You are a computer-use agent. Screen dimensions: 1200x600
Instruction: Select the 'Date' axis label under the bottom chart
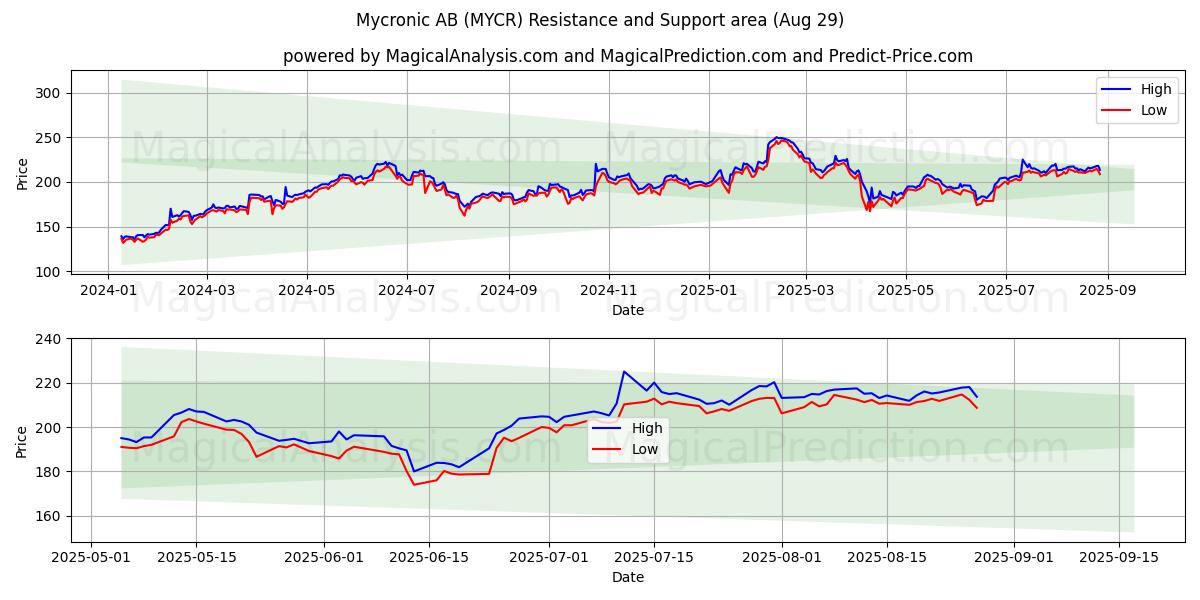point(628,577)
